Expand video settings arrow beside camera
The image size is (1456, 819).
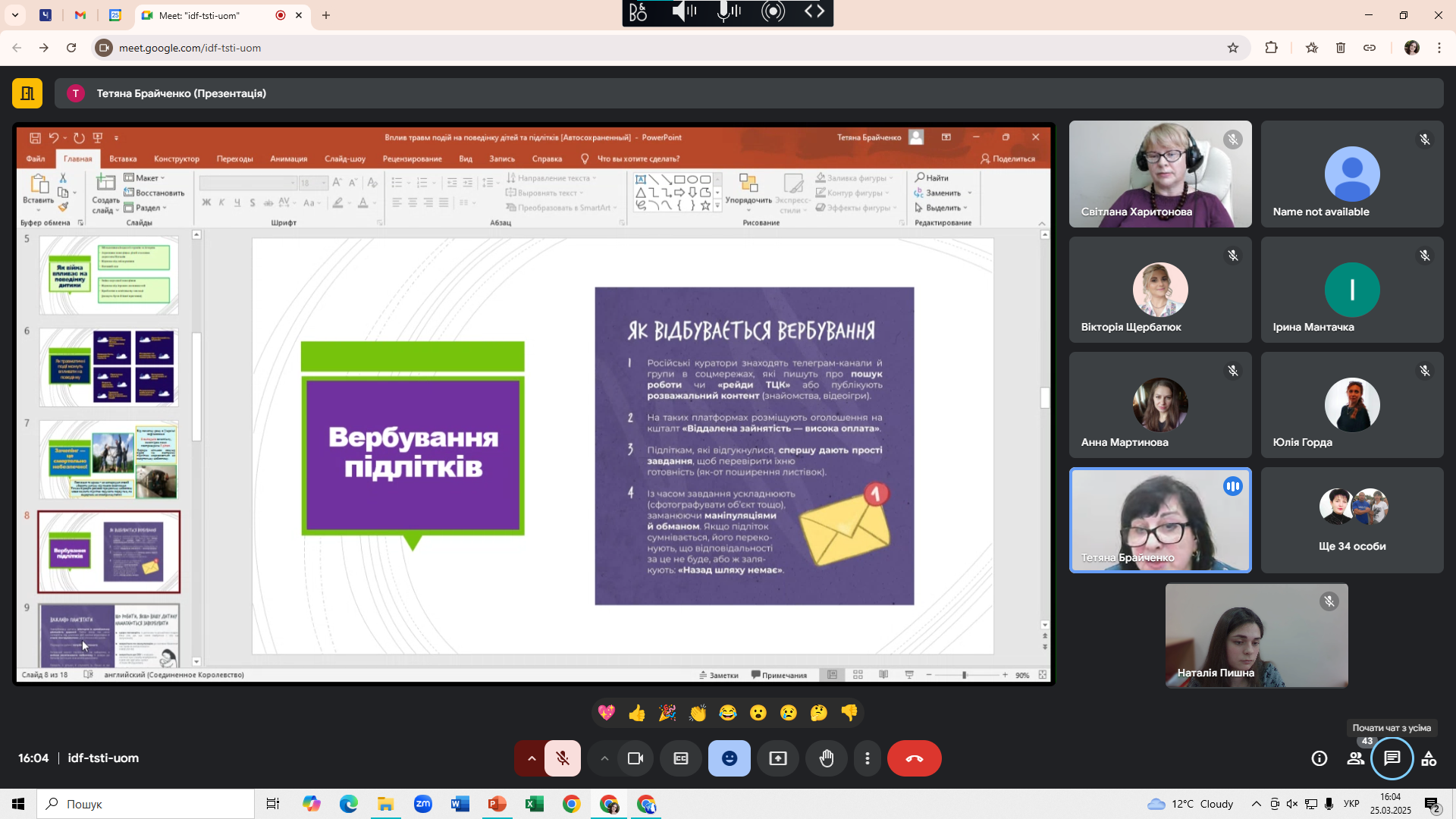tap(604, 758)
